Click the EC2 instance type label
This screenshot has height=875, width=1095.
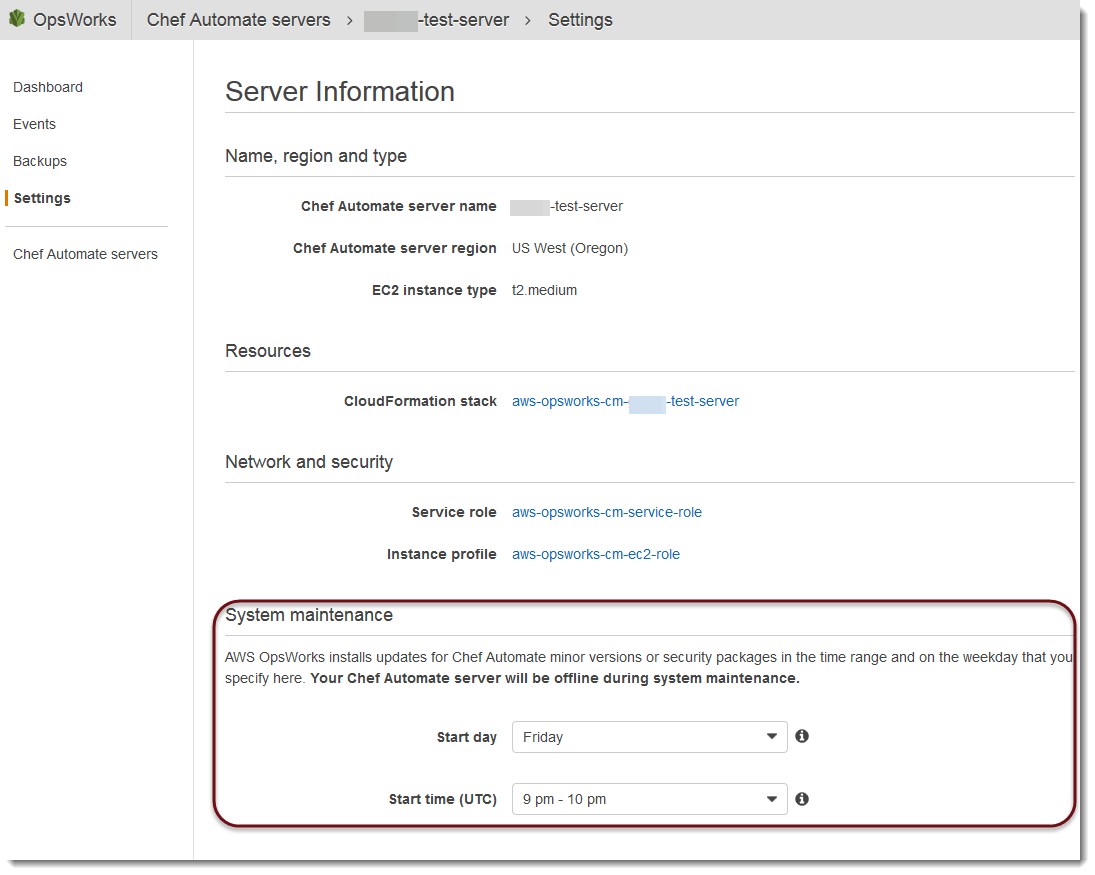[434, 291]
